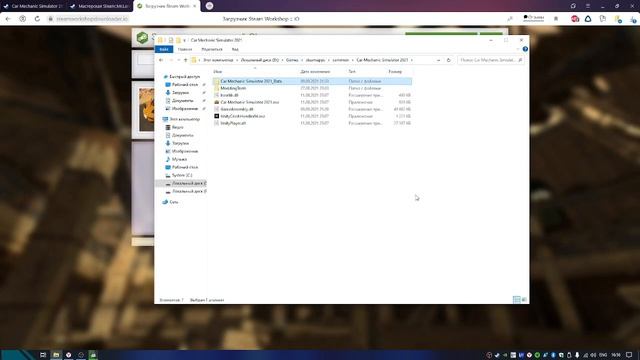Click the 'common' breadcrumb in address bar
Screen dimensions: 640x360
point(340,60)
